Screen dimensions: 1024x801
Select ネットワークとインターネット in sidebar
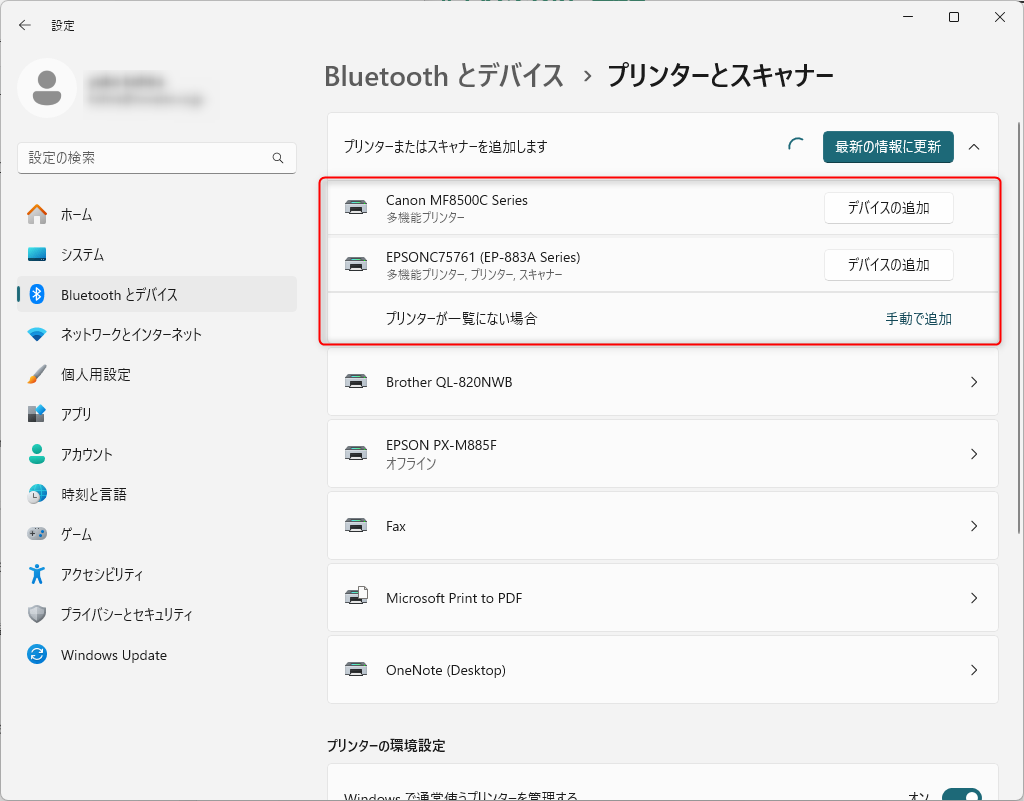[x=157, y=334]
